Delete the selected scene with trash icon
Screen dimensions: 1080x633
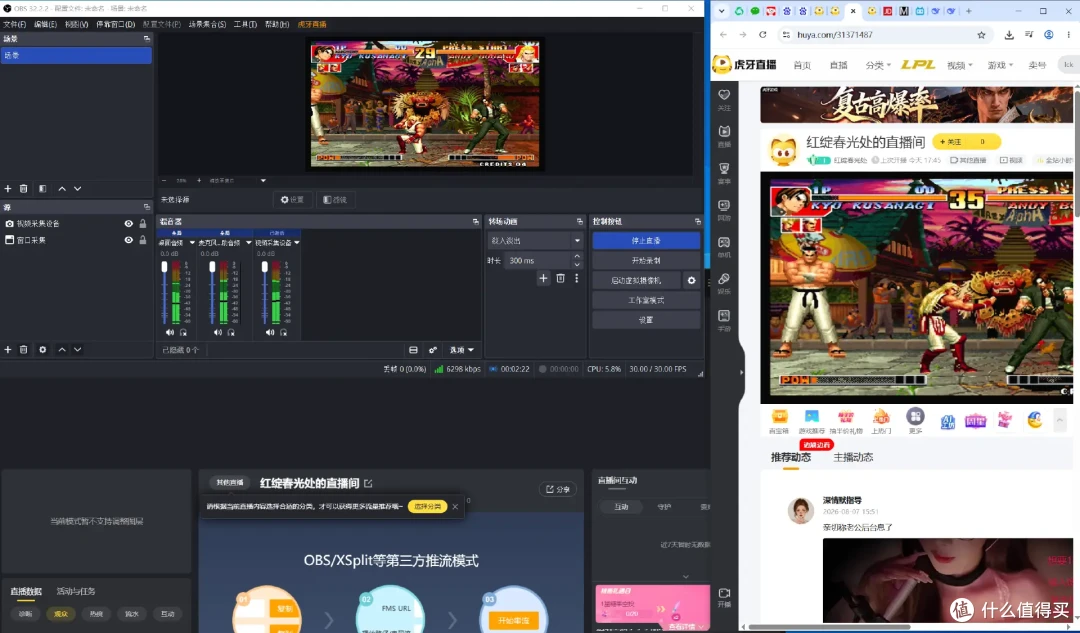[23, 189]
